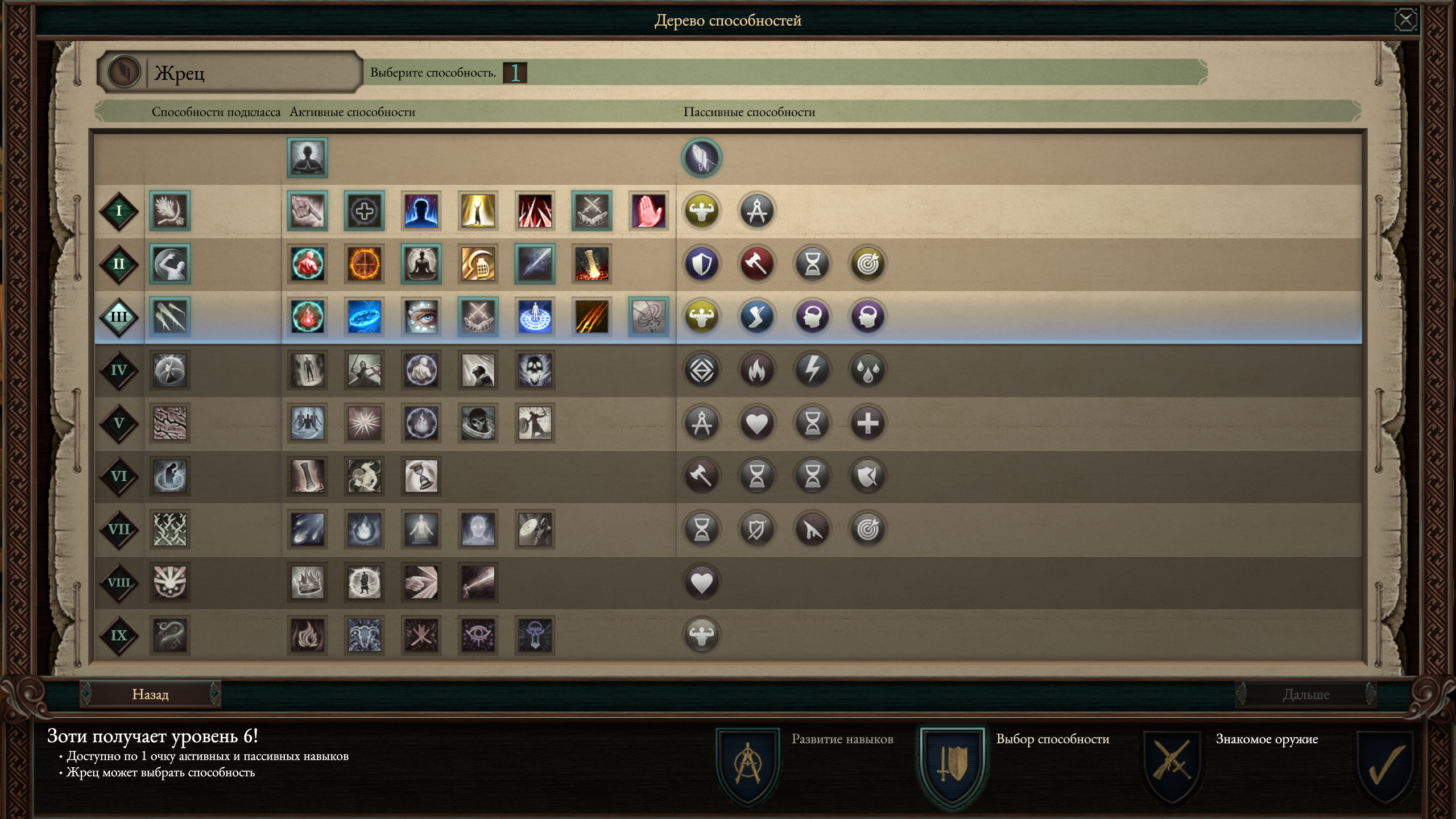Select power level III diamond marker
The width and height of the screenshot is (1456, 819).
coord(118,317)
